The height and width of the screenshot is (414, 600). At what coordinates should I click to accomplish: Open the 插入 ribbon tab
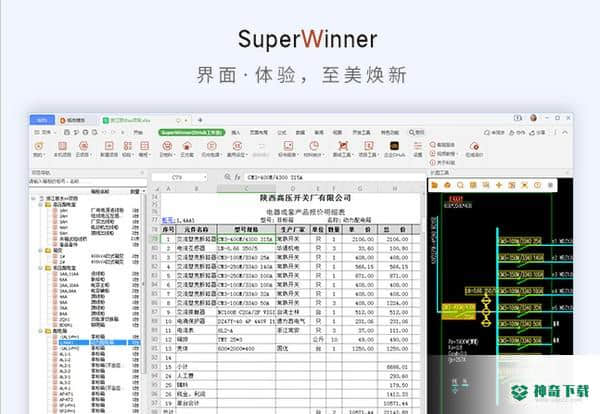[236, 132]
